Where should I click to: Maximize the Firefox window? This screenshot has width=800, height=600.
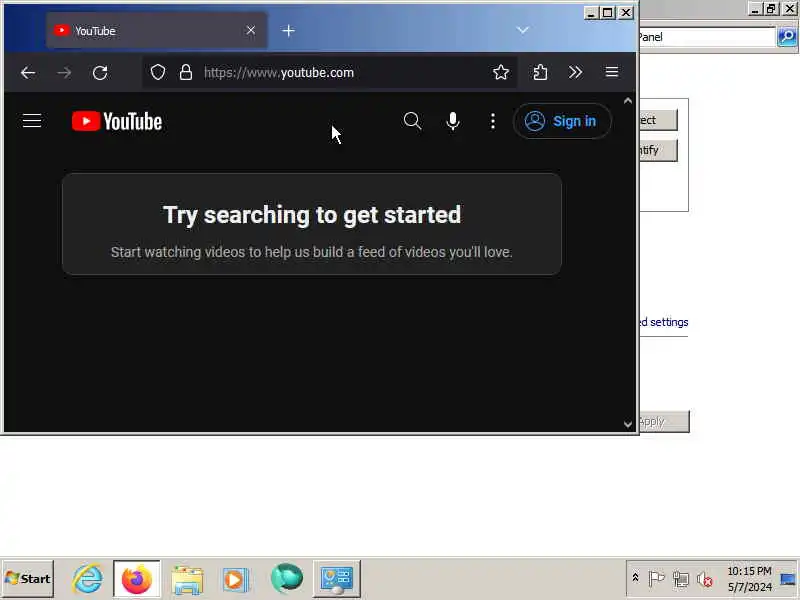(608, 12)
